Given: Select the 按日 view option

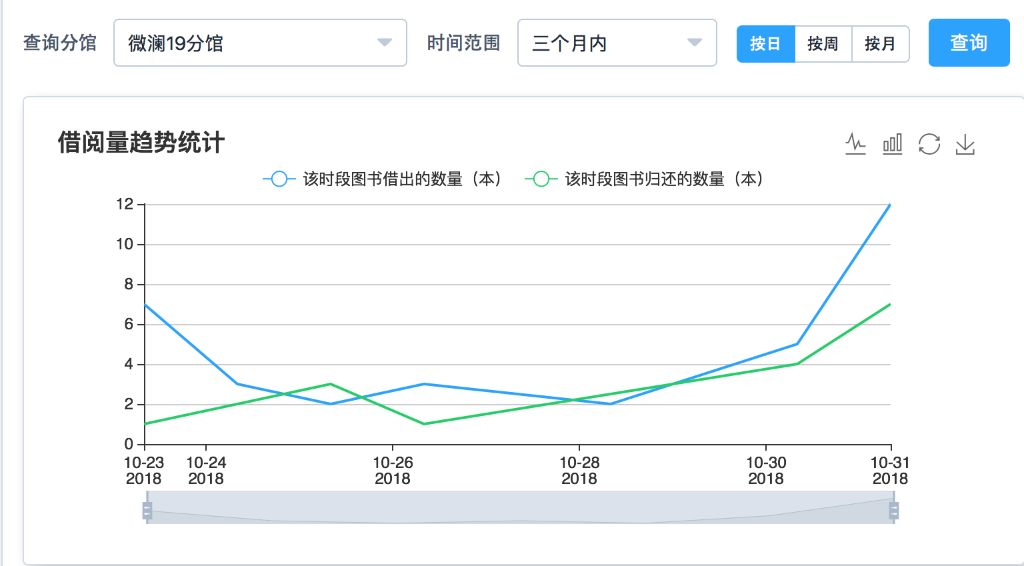Looking at the screenshot, I should pyautogui.click(x=765, y=44).
